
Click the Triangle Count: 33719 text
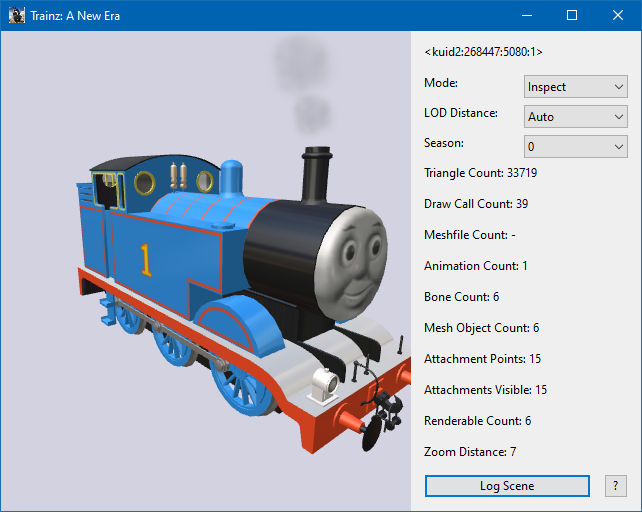(480, 173)
